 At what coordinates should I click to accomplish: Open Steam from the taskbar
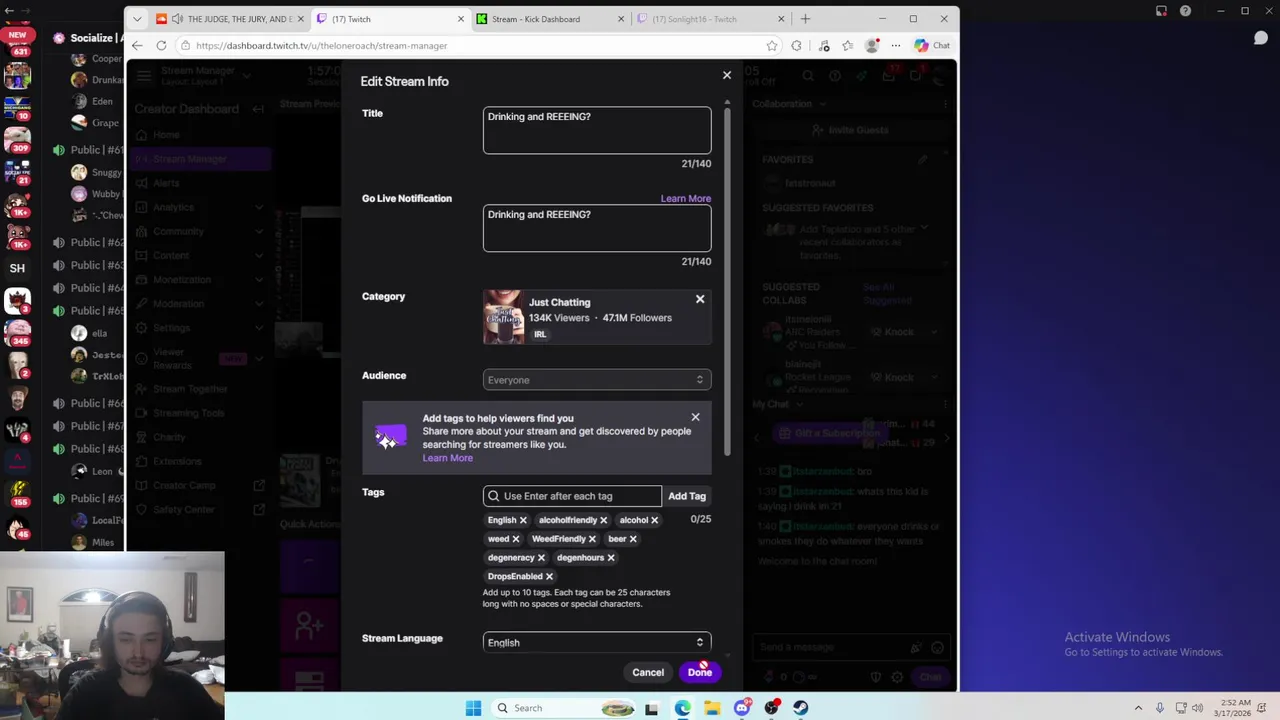[801, 708]
